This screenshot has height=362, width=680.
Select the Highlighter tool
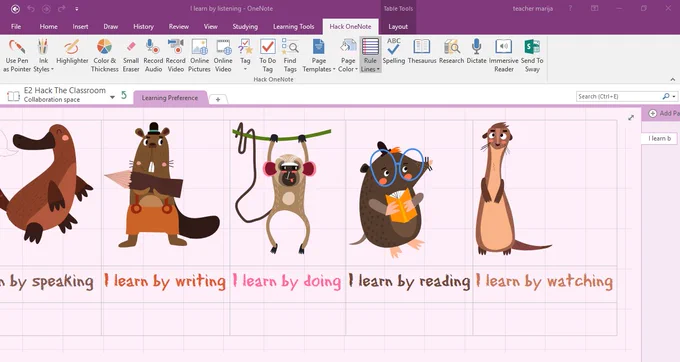(72, 52)
